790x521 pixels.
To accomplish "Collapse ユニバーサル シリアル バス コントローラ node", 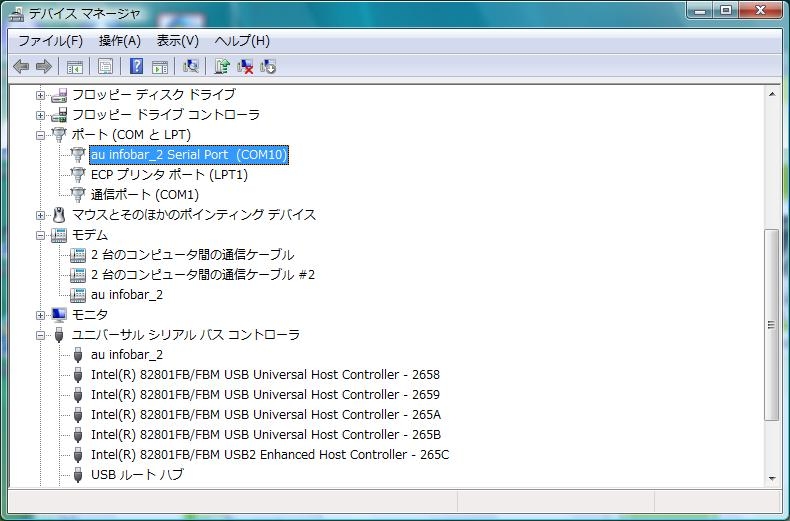I will click(x=40, y=335).
